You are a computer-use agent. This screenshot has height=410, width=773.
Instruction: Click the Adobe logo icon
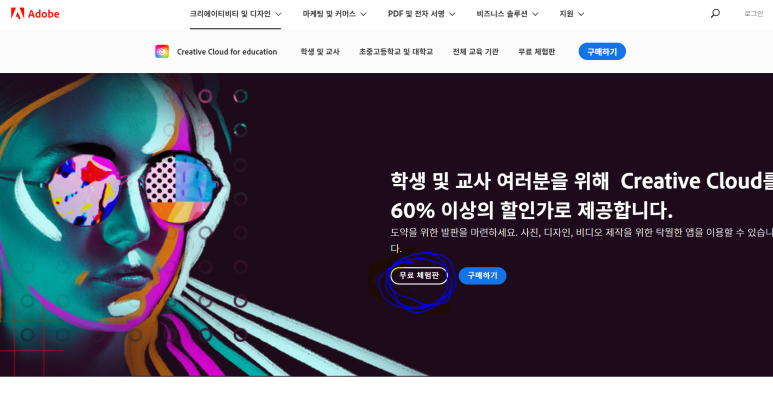click(x=17, y=13)
